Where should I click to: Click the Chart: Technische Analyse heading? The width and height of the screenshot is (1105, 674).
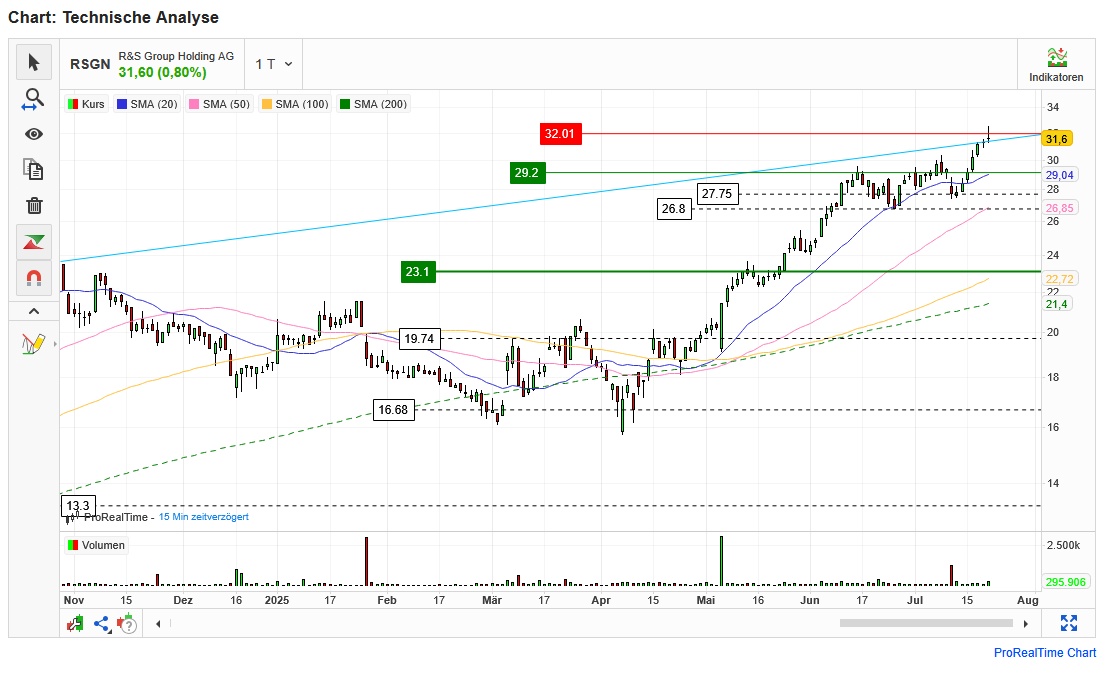[x=113, y=18]
